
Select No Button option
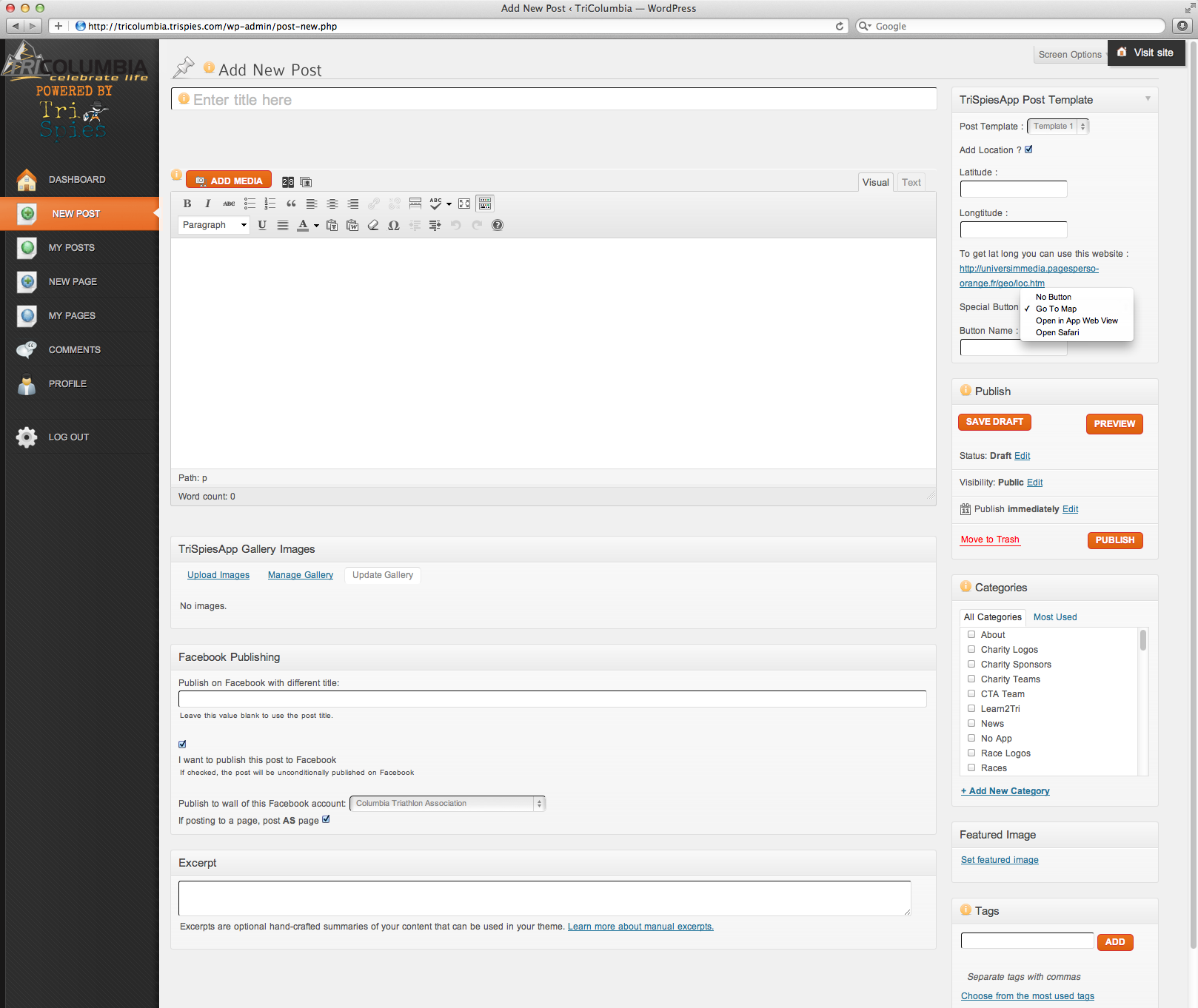1077,297
